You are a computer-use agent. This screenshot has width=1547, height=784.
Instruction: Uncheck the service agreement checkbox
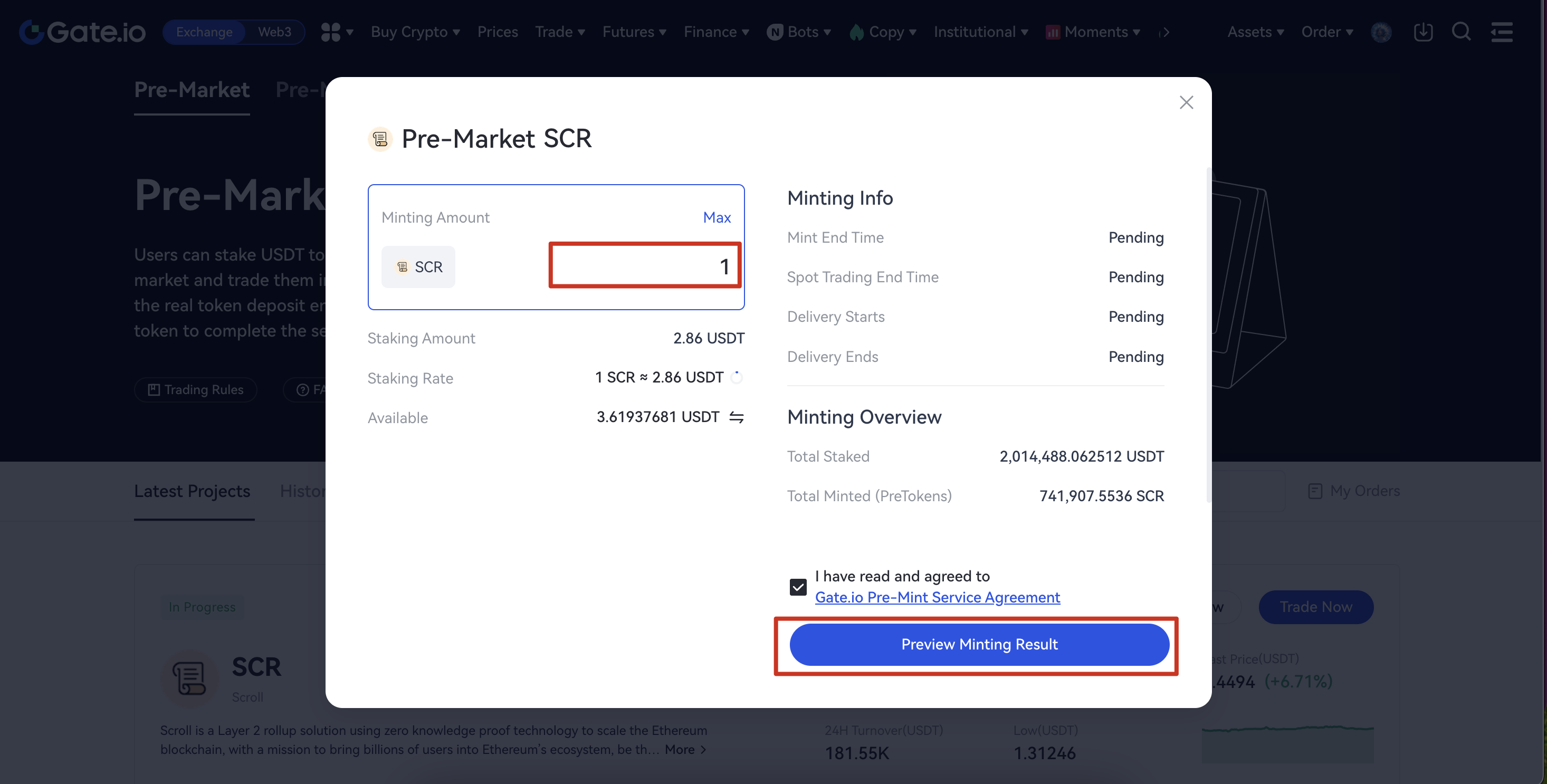click(798, 587)
